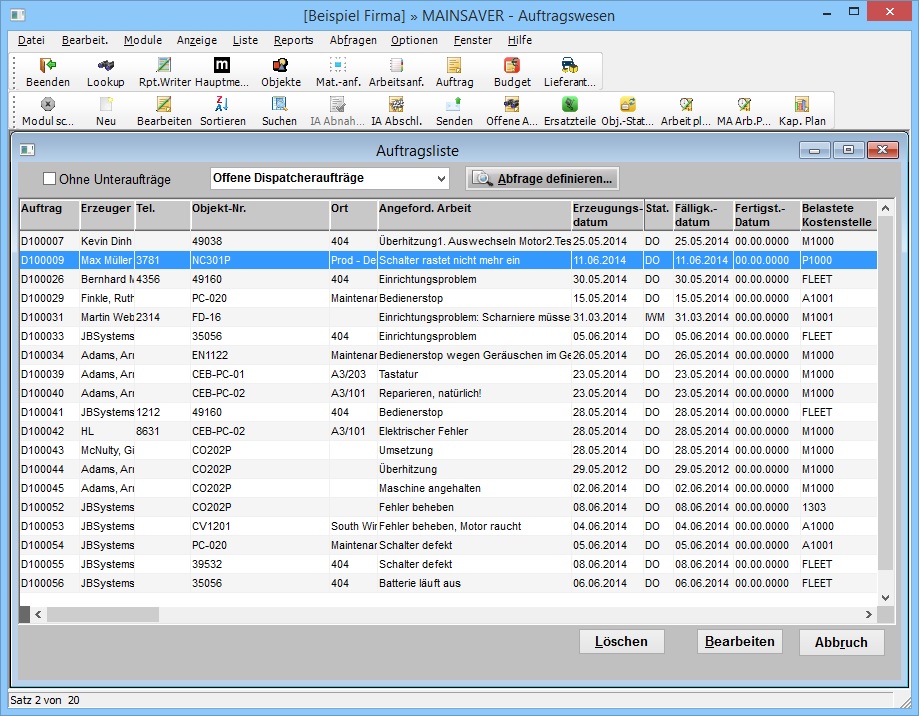
Task: Click the Objekt-Nr. column header
Action: (x=260, y=215)
